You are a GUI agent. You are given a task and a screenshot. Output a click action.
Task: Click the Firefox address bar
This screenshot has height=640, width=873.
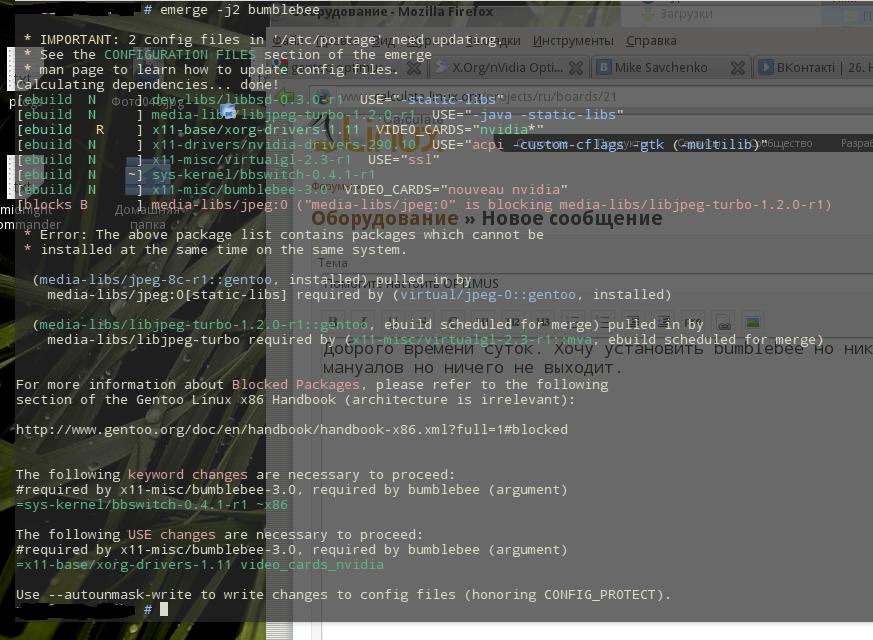591,96
